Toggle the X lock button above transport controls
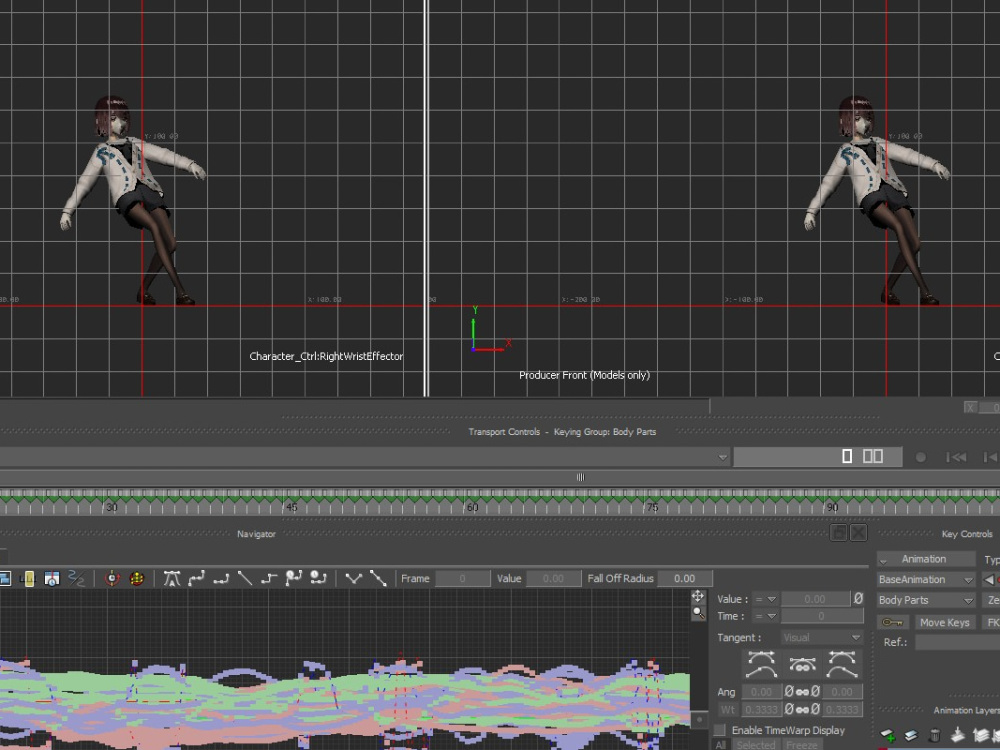Screen dimensions: 1000x750 coord(970,408)
